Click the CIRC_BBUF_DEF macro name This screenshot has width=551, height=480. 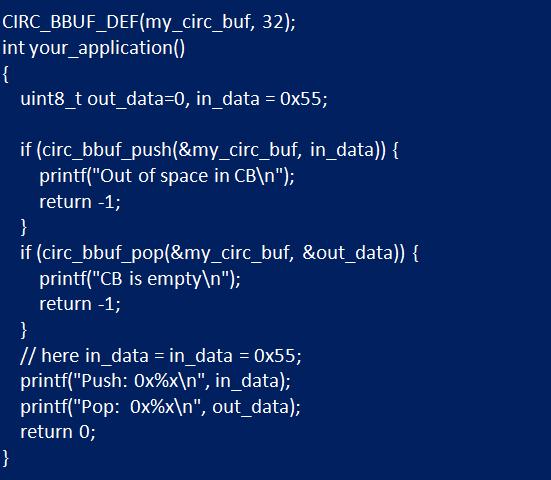tap(71, 22)
